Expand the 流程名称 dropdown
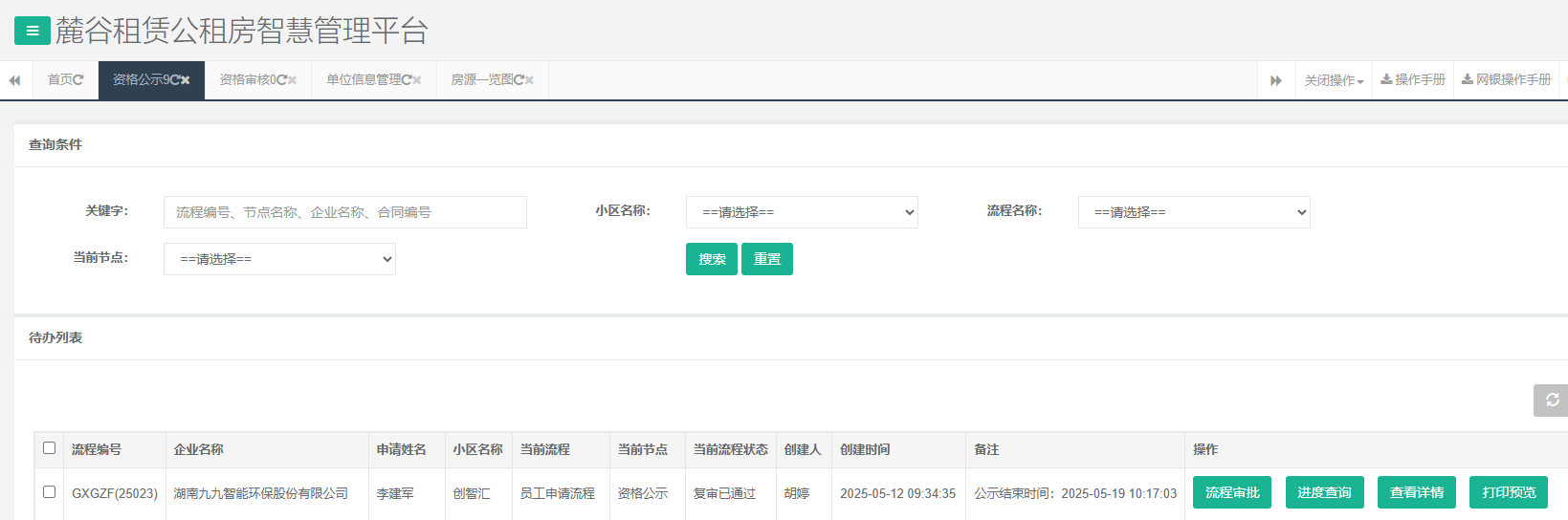1568x520 pixels. click(1193, 212)
